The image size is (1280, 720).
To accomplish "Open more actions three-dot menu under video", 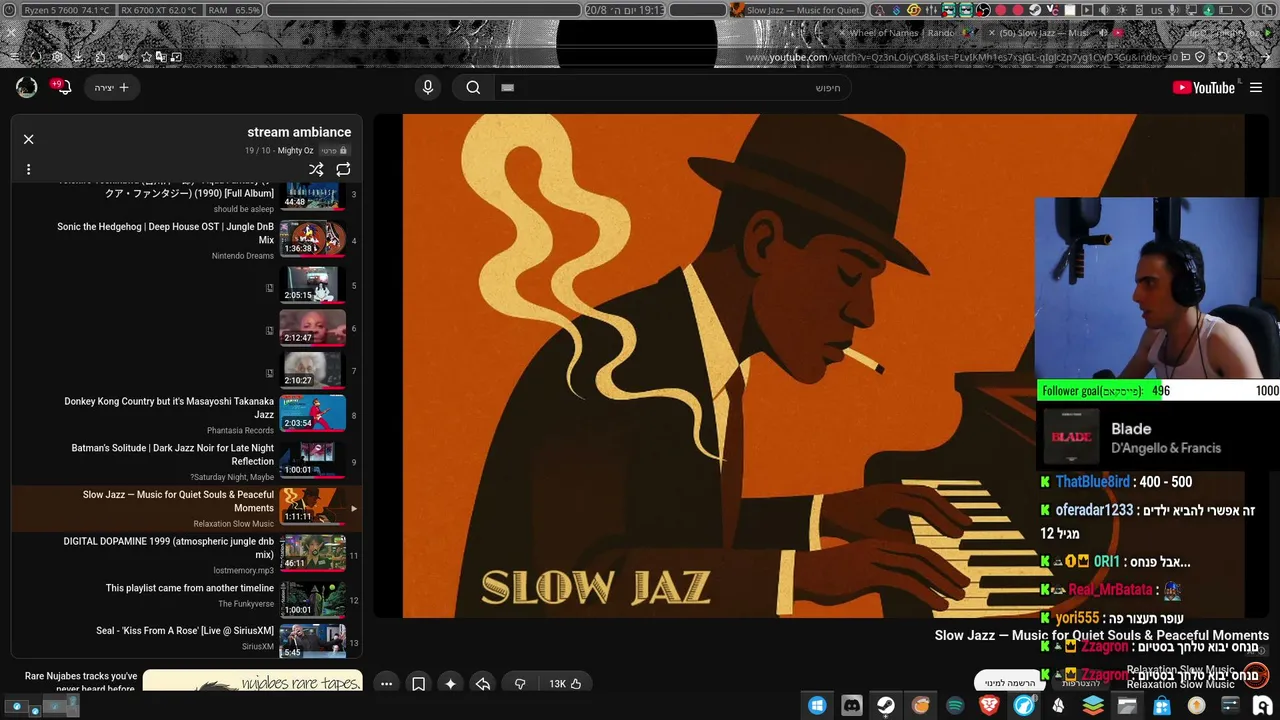I will click(386, 684).
